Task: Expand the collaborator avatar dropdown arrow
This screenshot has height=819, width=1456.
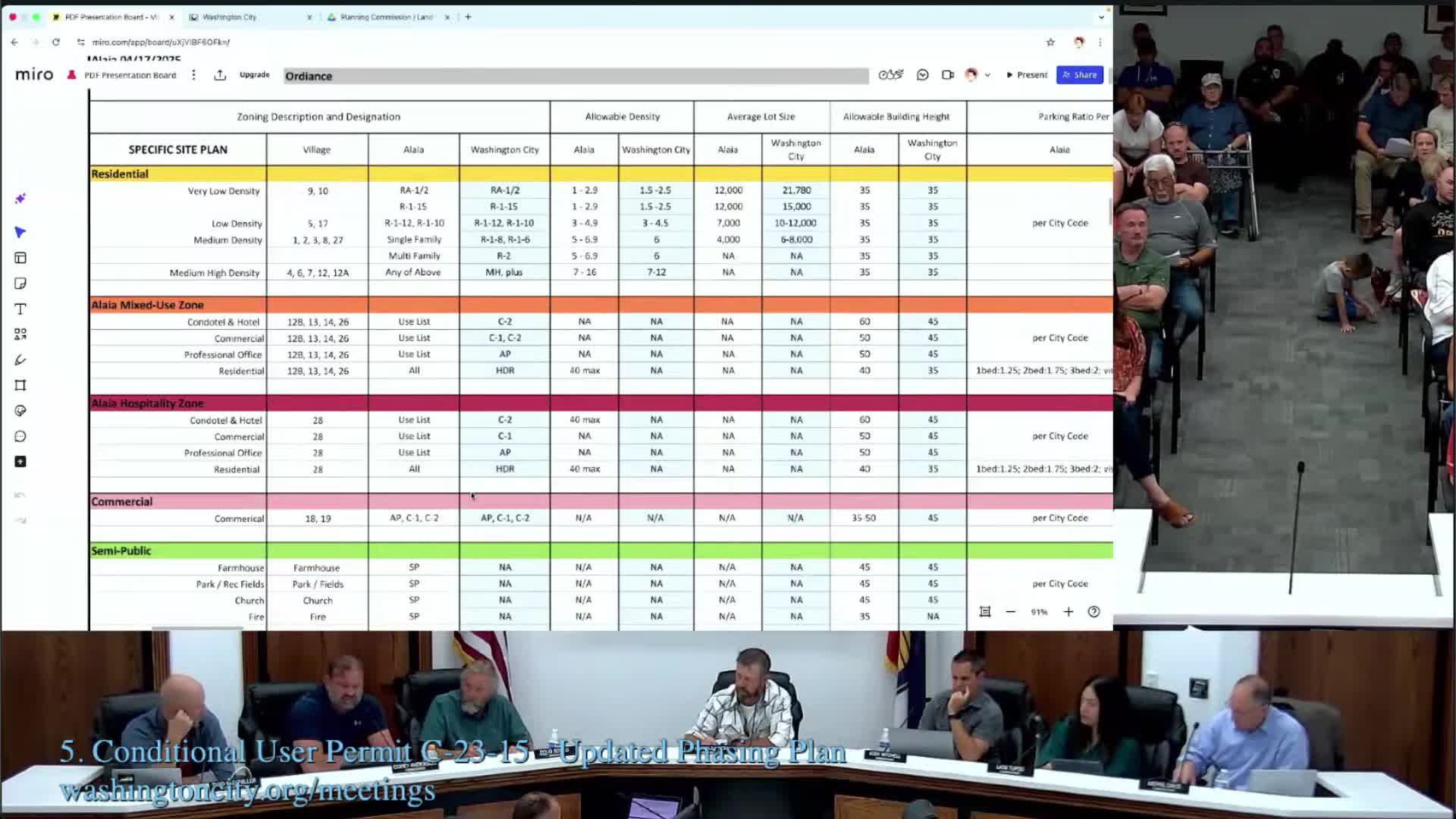Action: 987,75
